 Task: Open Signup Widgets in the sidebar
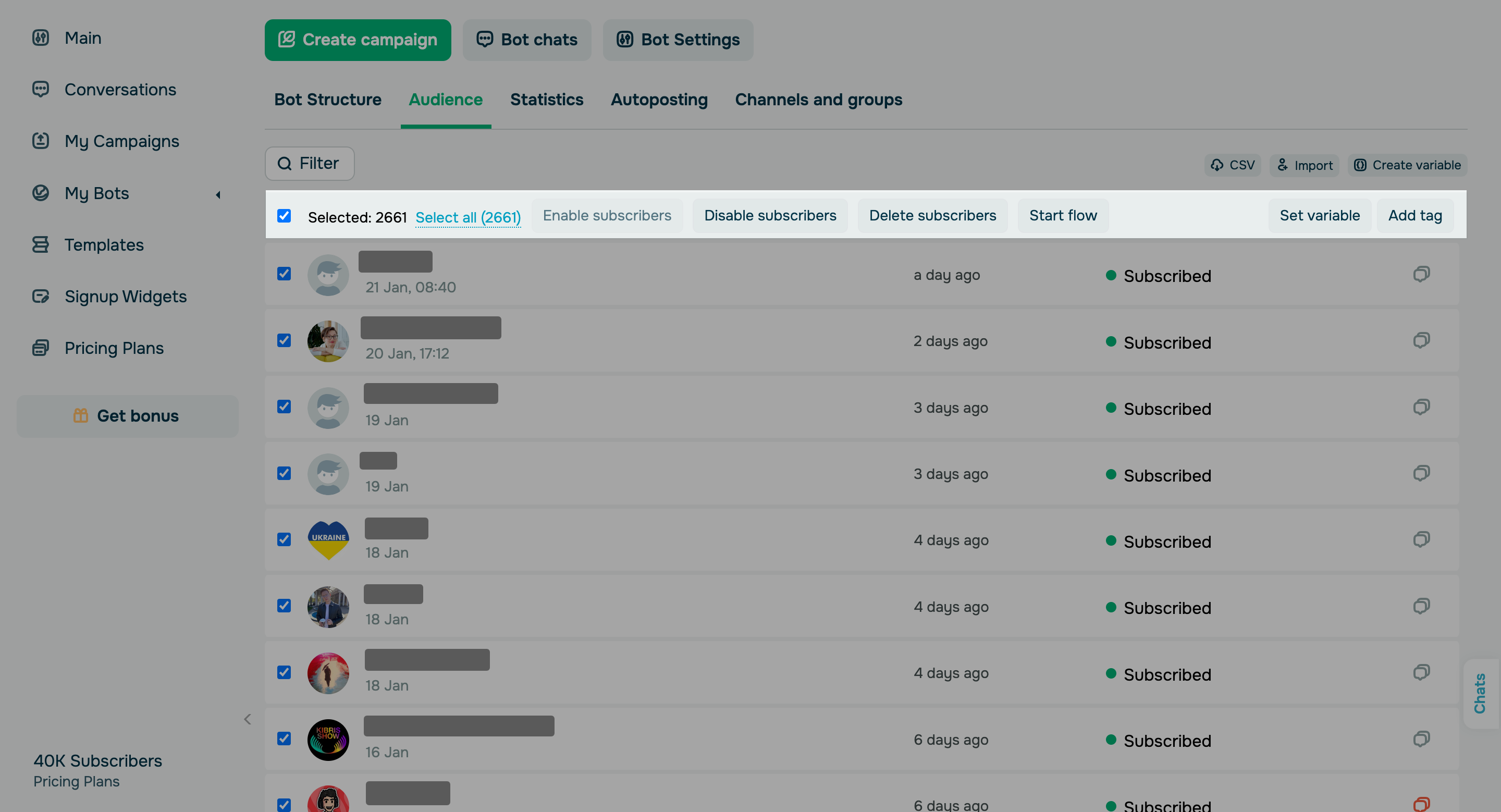pyautogui.click(x=125, y=296)
